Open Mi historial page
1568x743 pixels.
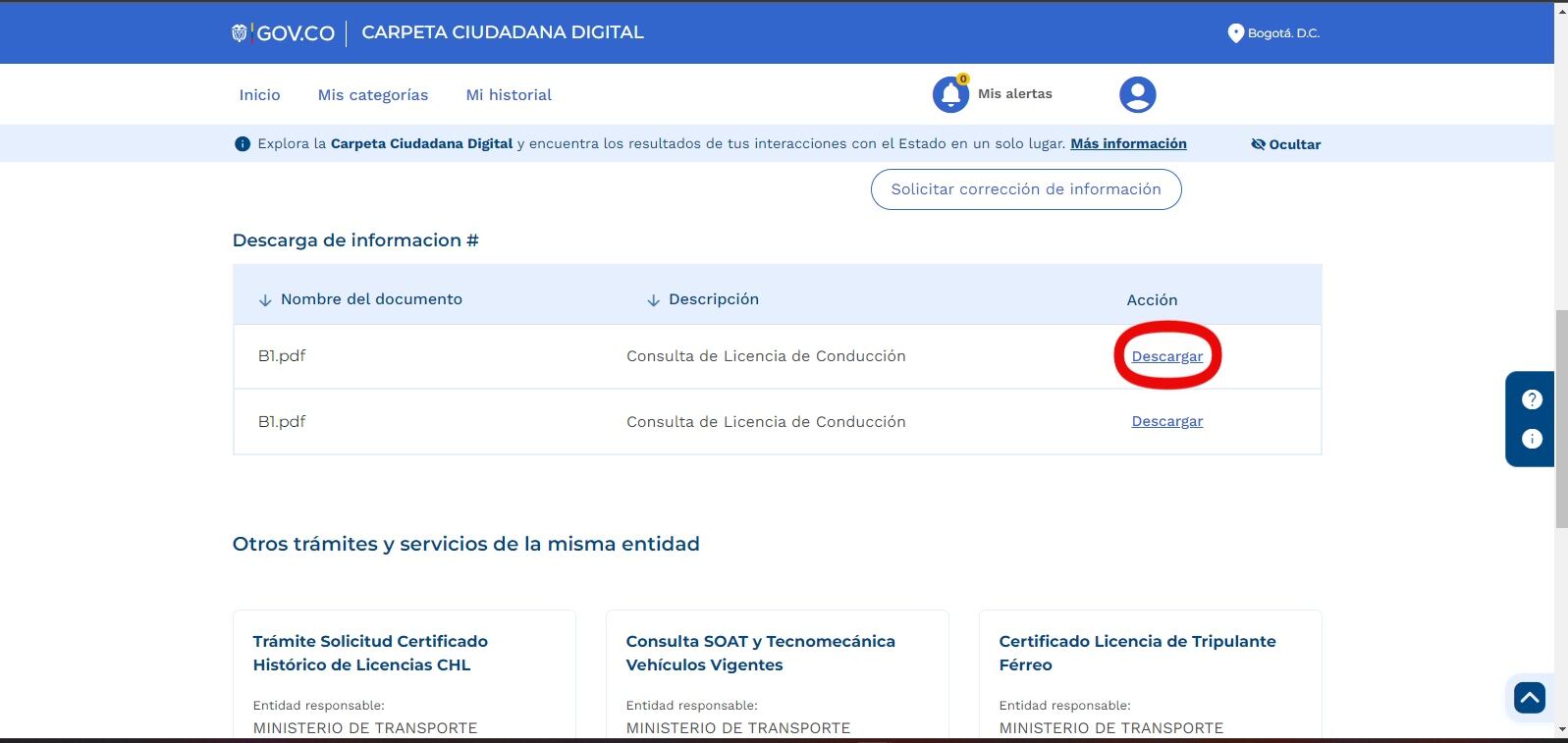coord(509,95)
